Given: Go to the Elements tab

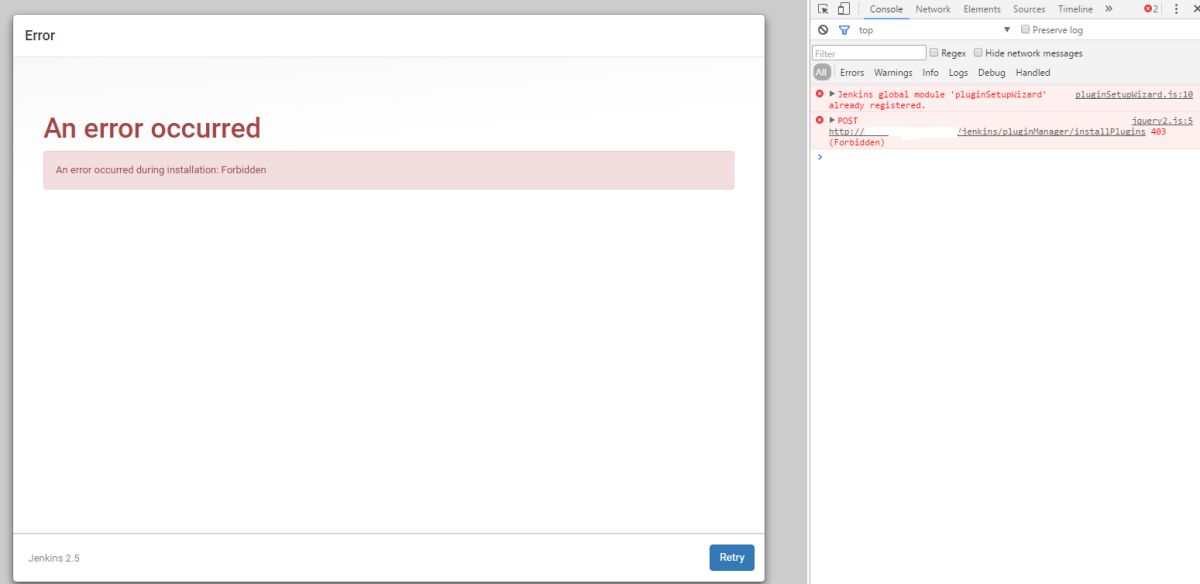Looking at the screenshot, I should coord(982,9).
